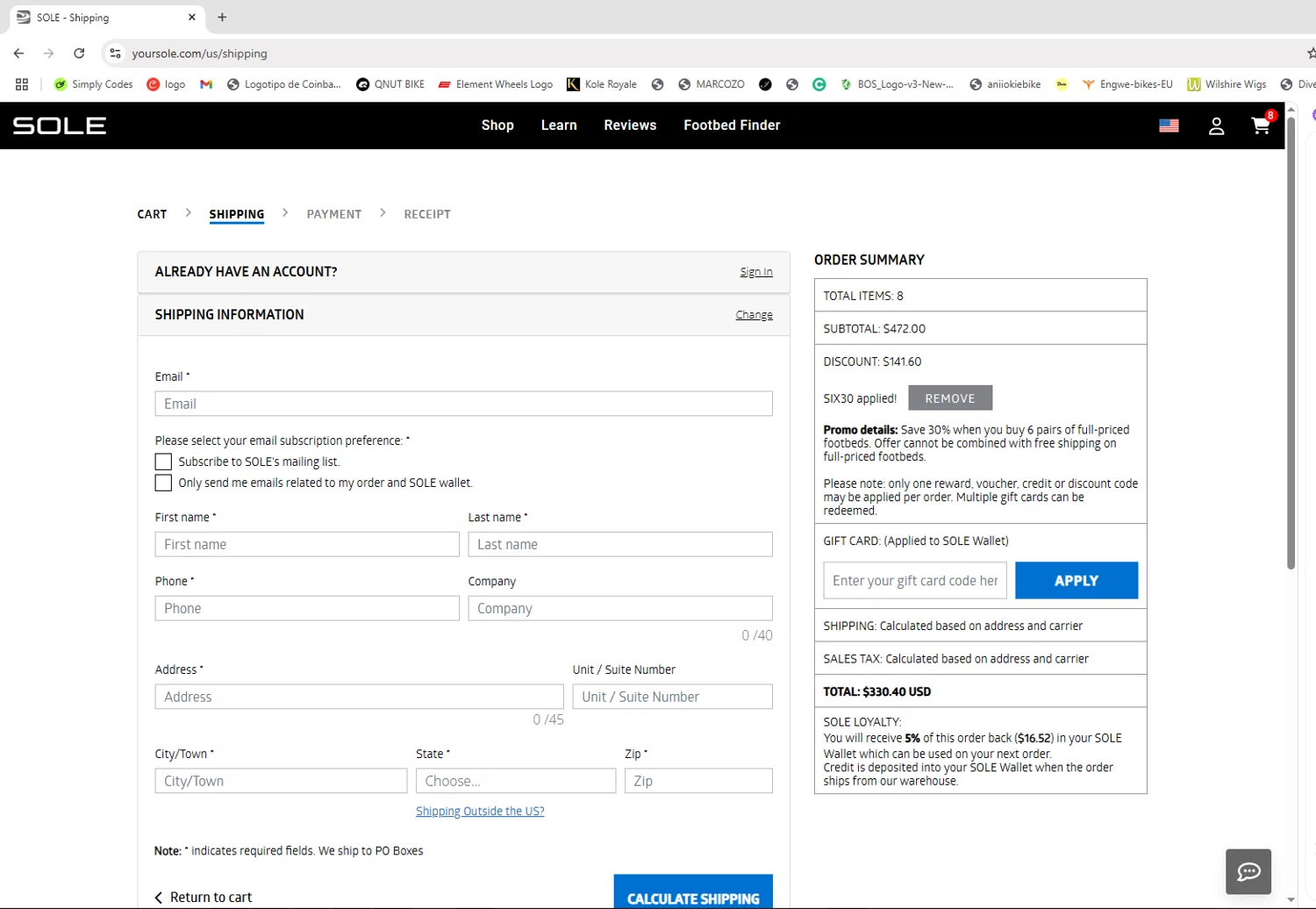Open the Gmail bookmark icon
This screenshot has width=1316, height=909.
[206, 84]
